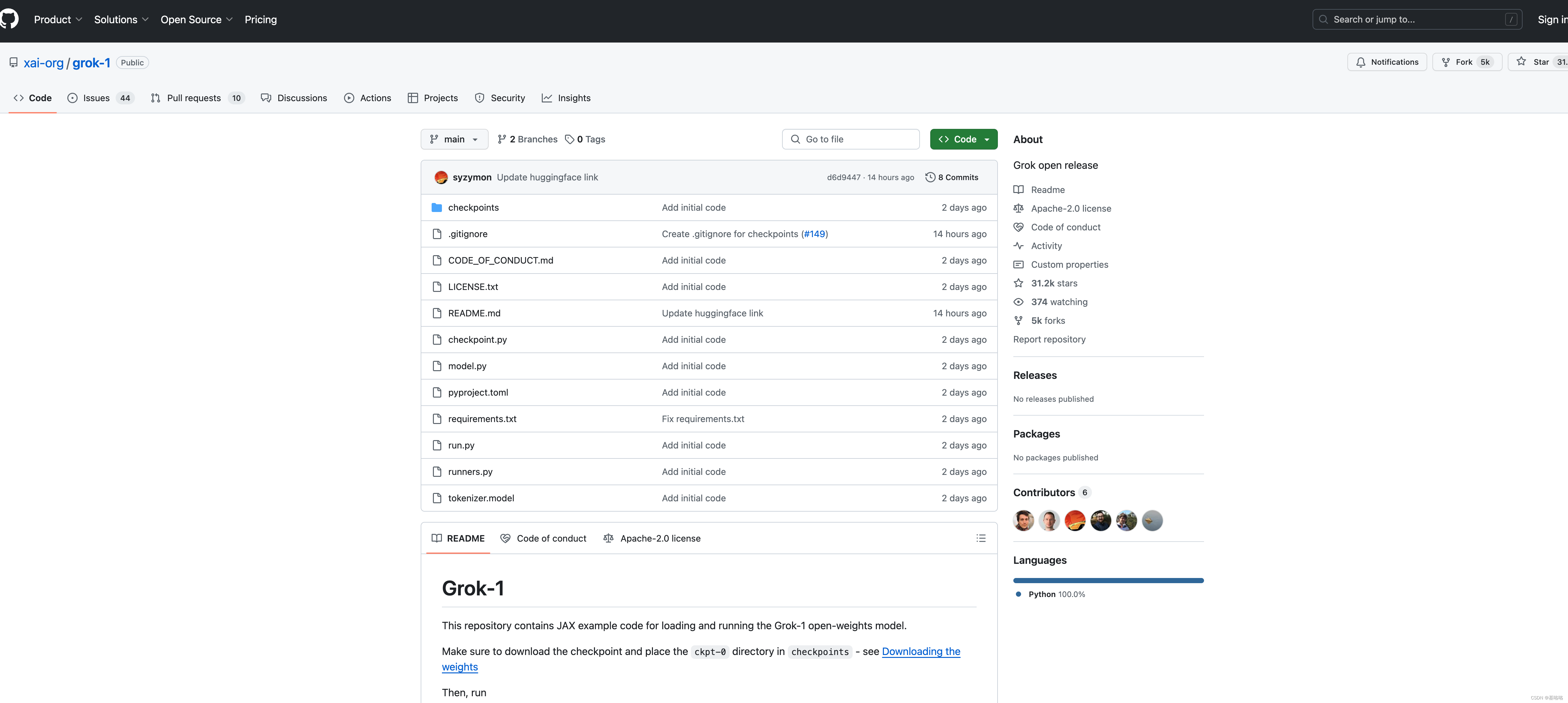Select the Apache-2.0 license tab in the file viewer
This screenshot has width=1568, height=703.
652,538
